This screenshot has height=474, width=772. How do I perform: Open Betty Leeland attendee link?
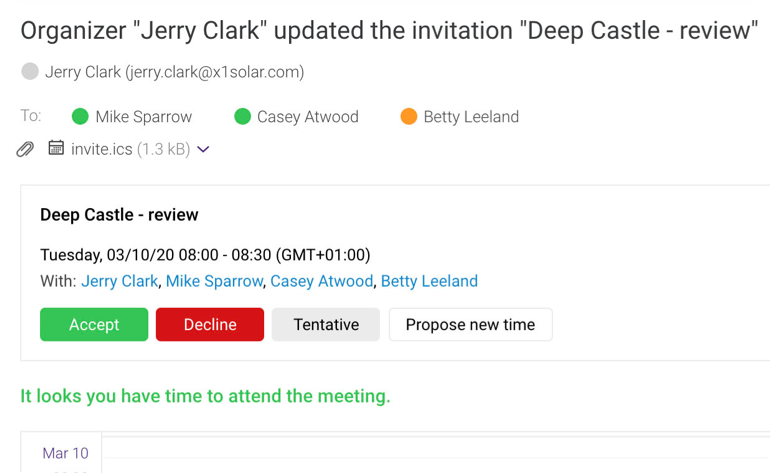(429, 281)
